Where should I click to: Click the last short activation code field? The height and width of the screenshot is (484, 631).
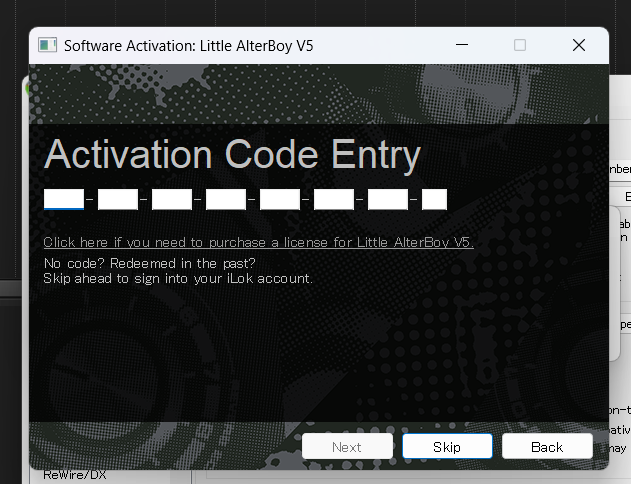(x=434, y=200)
